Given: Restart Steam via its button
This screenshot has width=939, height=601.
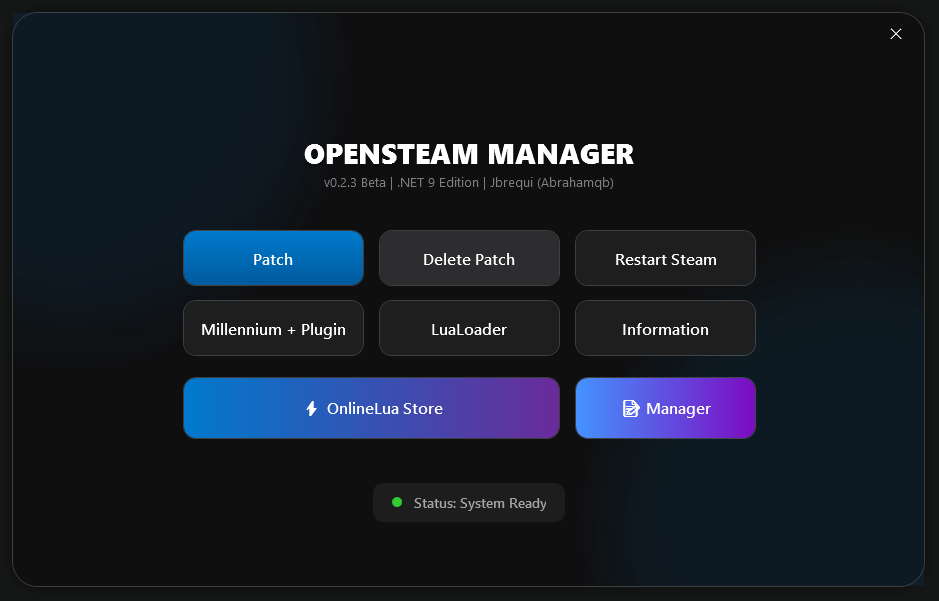Looking at the screenshot, I should (x=665, y=258).
